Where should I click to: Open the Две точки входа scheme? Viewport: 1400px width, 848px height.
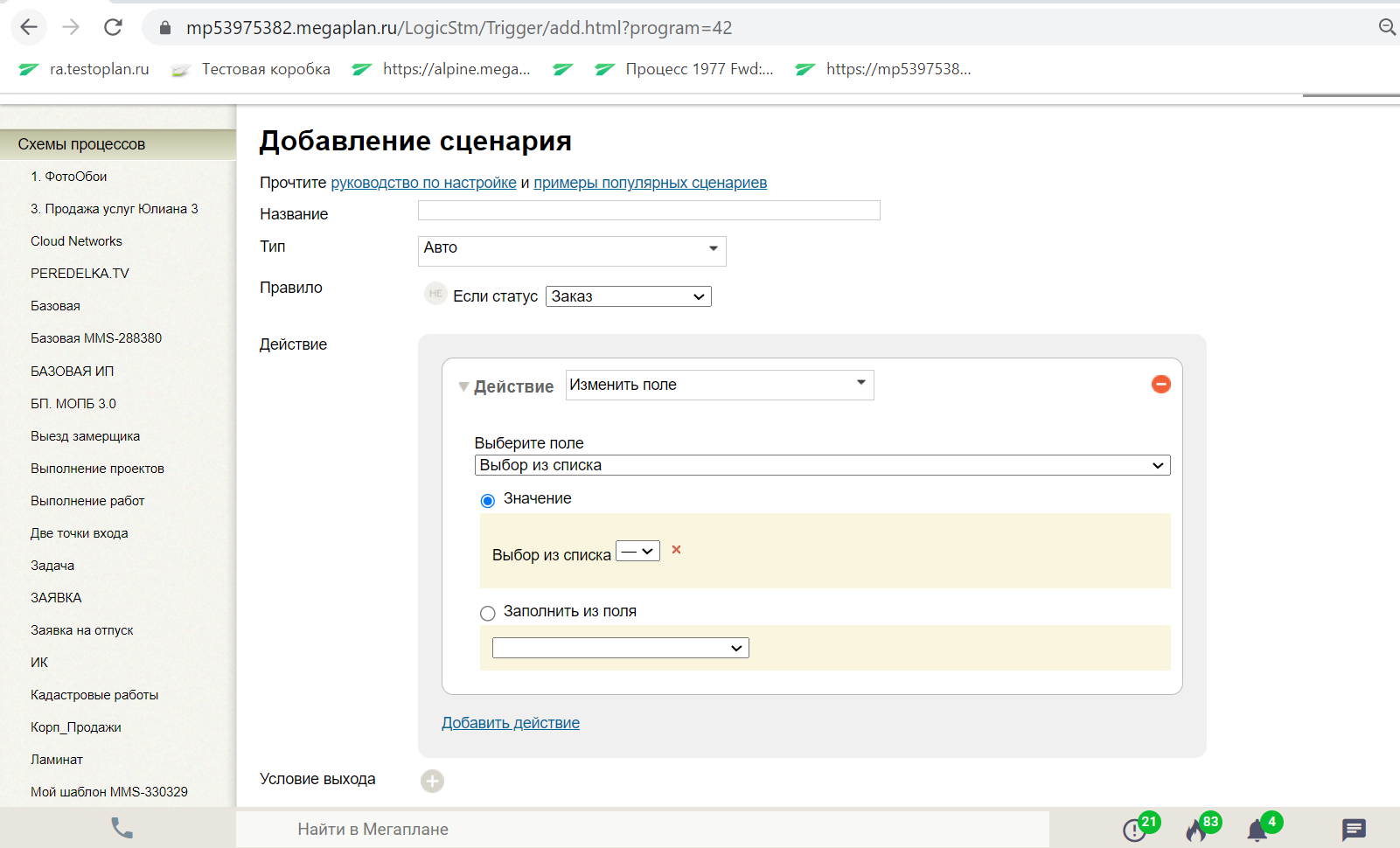(80, 533)
